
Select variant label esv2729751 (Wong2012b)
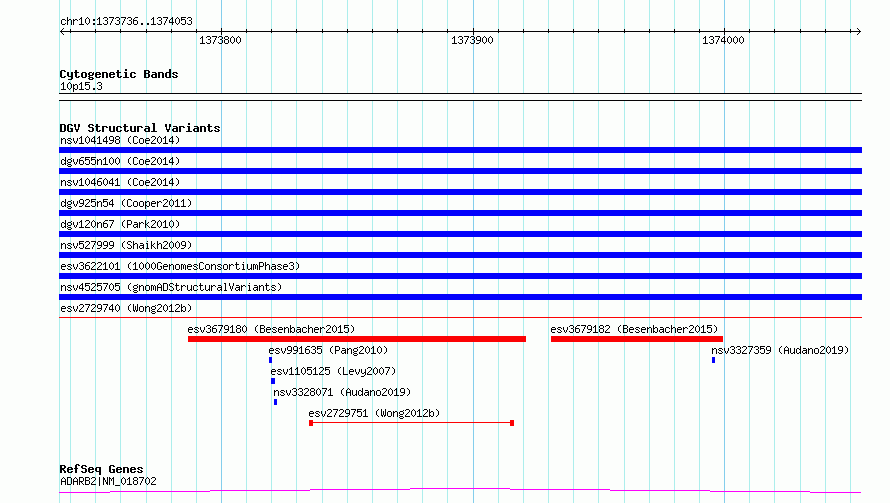374,413
